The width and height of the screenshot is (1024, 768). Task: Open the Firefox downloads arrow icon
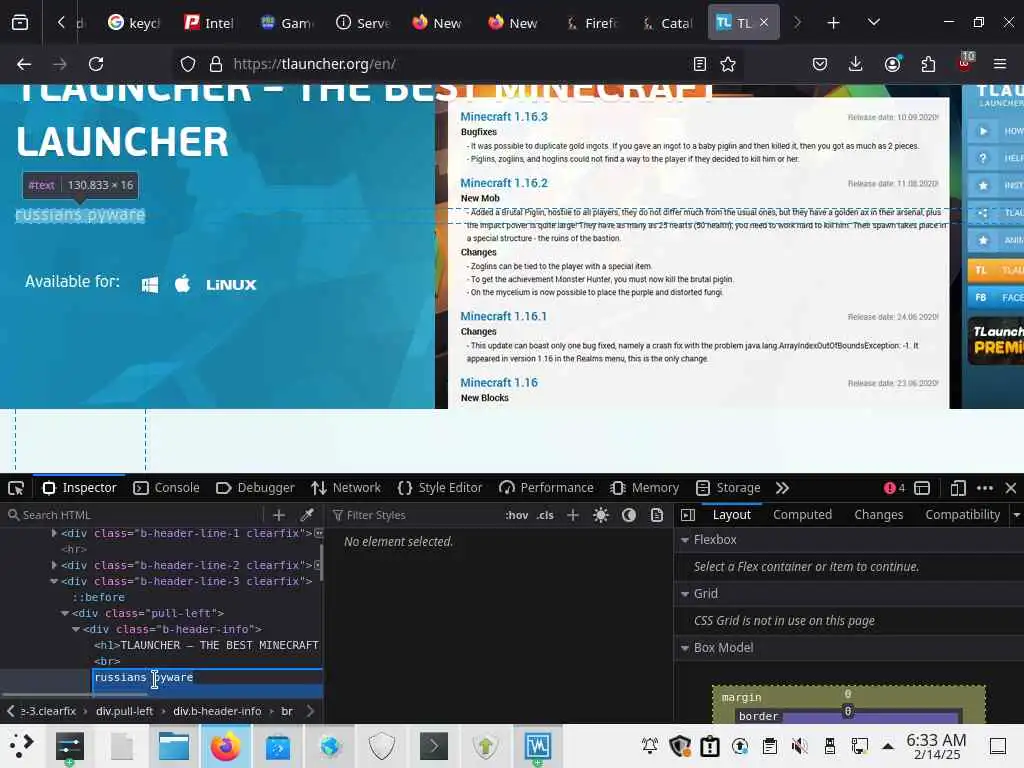coord(856,64)
